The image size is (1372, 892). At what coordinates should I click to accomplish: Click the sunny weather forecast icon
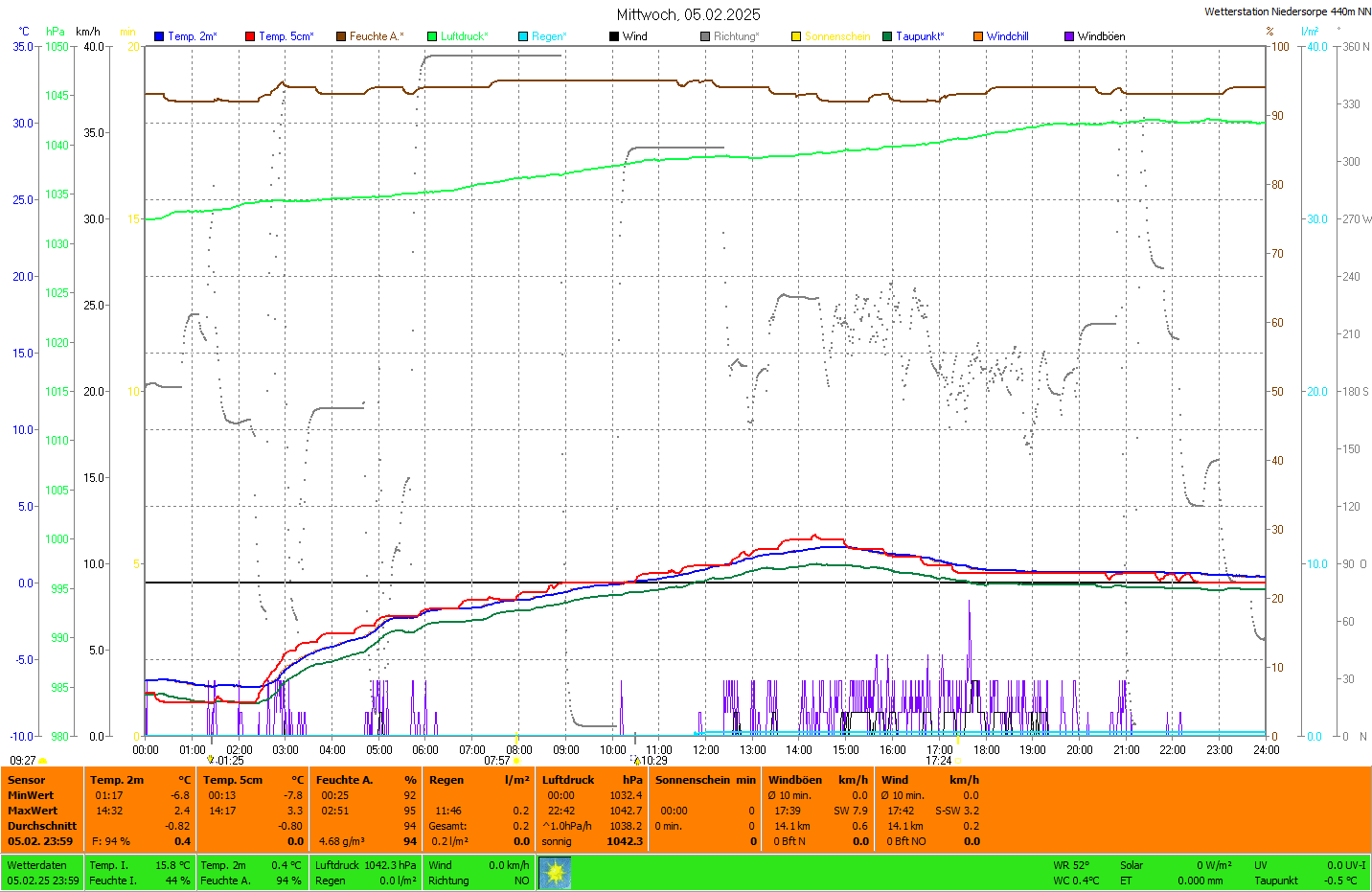[x=555, y=873]
